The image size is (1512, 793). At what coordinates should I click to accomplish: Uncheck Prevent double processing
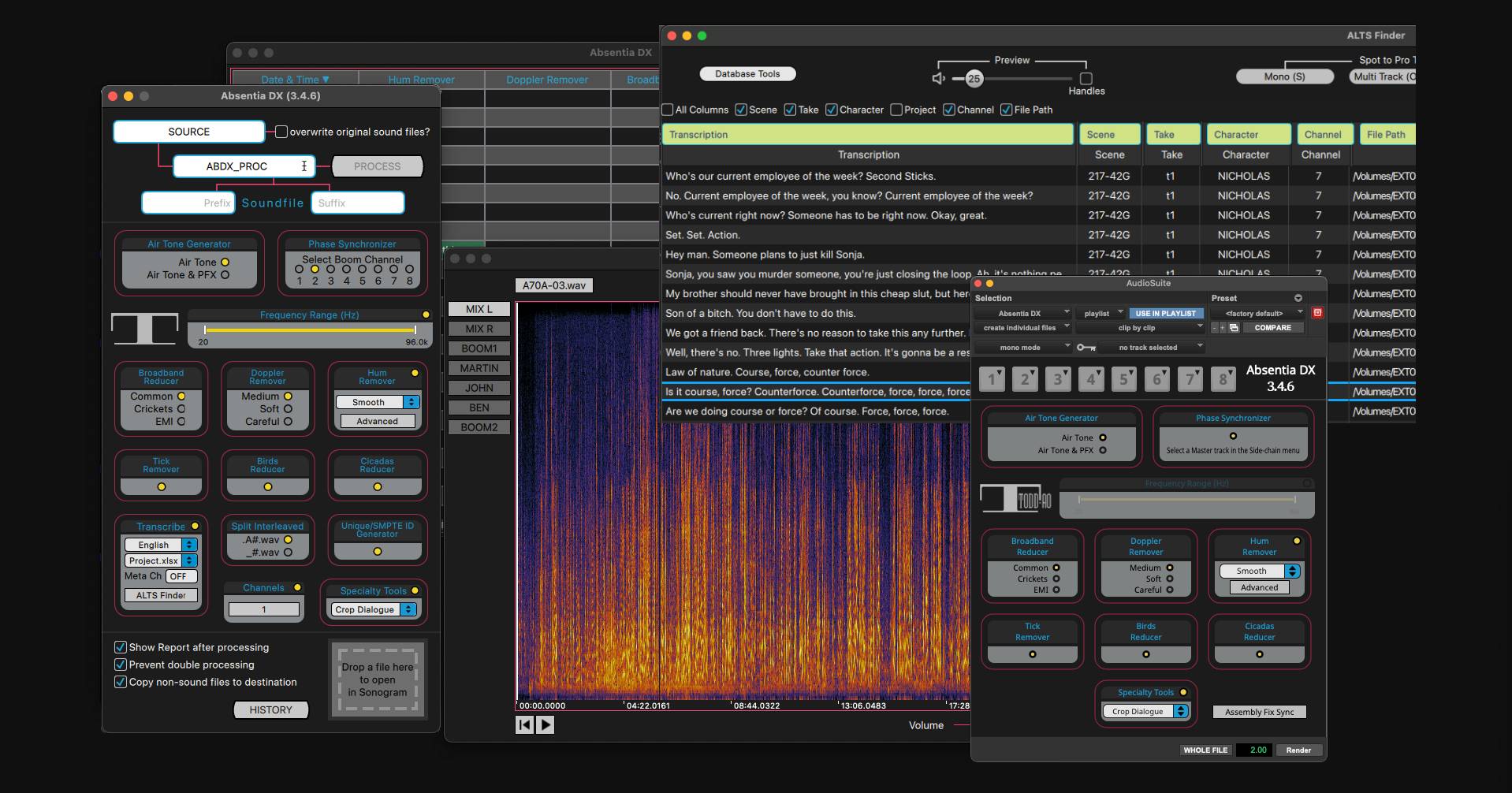pos(121,665)
